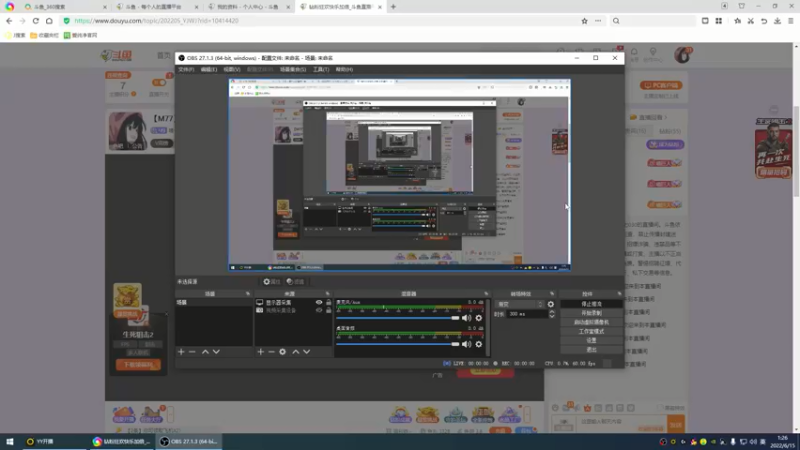800x450 pixels.
Task: Pop out the Scenes dock with its header icon
Action: [248, 294]
